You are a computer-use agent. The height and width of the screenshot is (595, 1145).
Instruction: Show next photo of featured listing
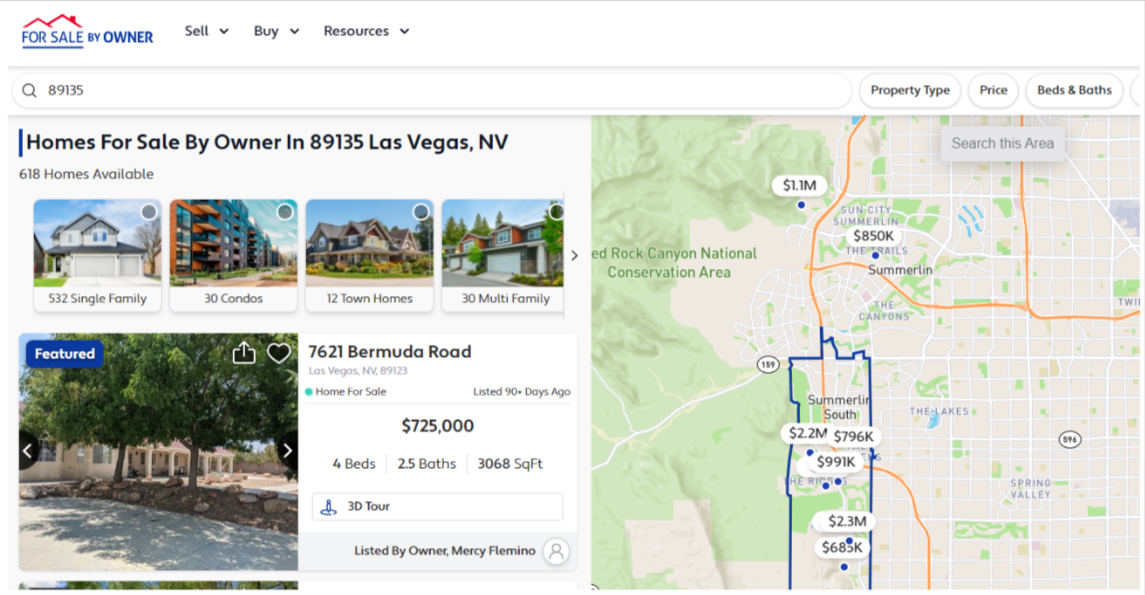[x=287, y=451]
